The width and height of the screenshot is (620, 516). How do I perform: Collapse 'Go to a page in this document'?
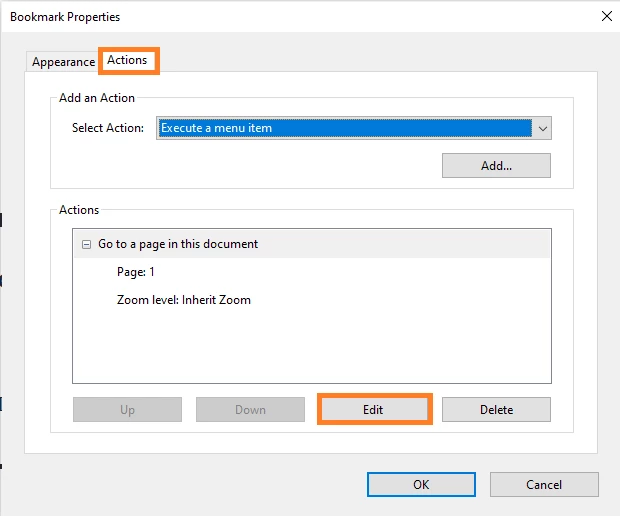(86, 244)
